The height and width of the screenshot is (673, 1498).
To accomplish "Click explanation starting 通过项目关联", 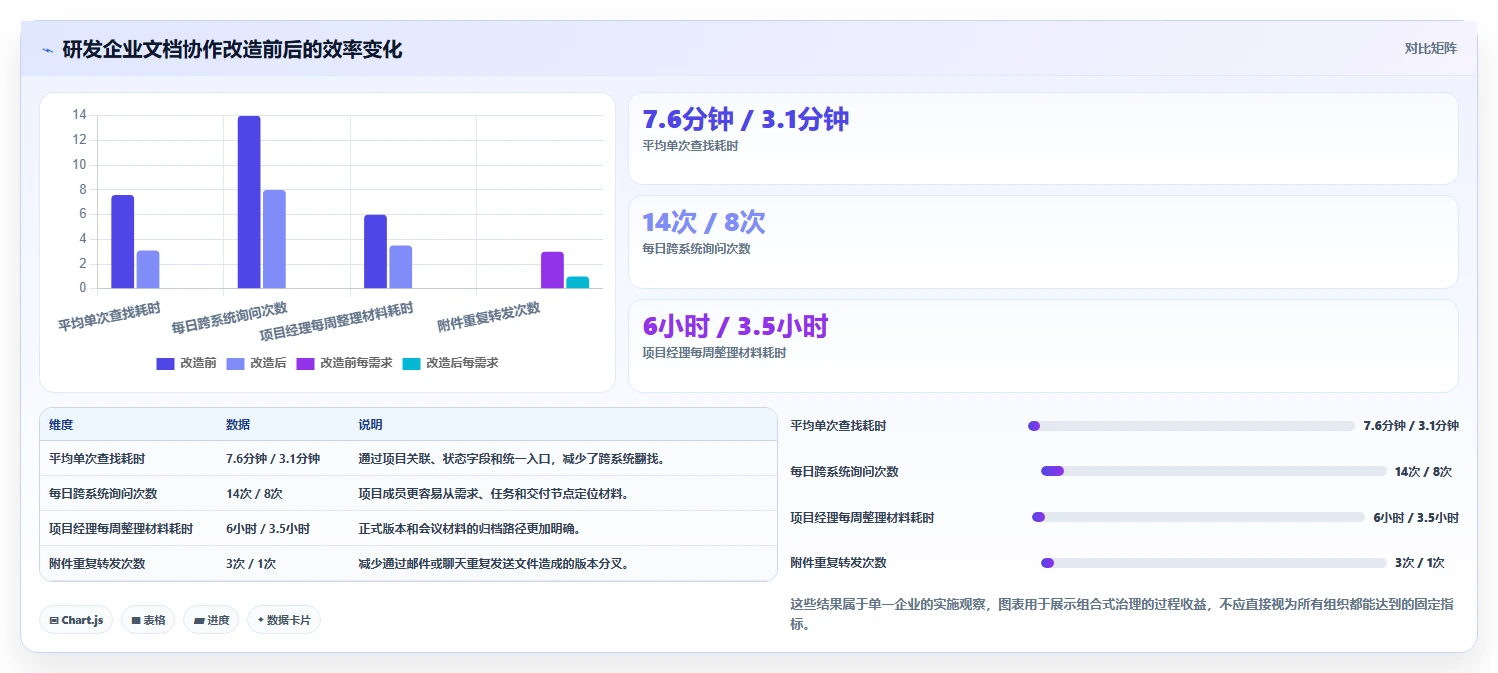I will (x=512, y=459).
